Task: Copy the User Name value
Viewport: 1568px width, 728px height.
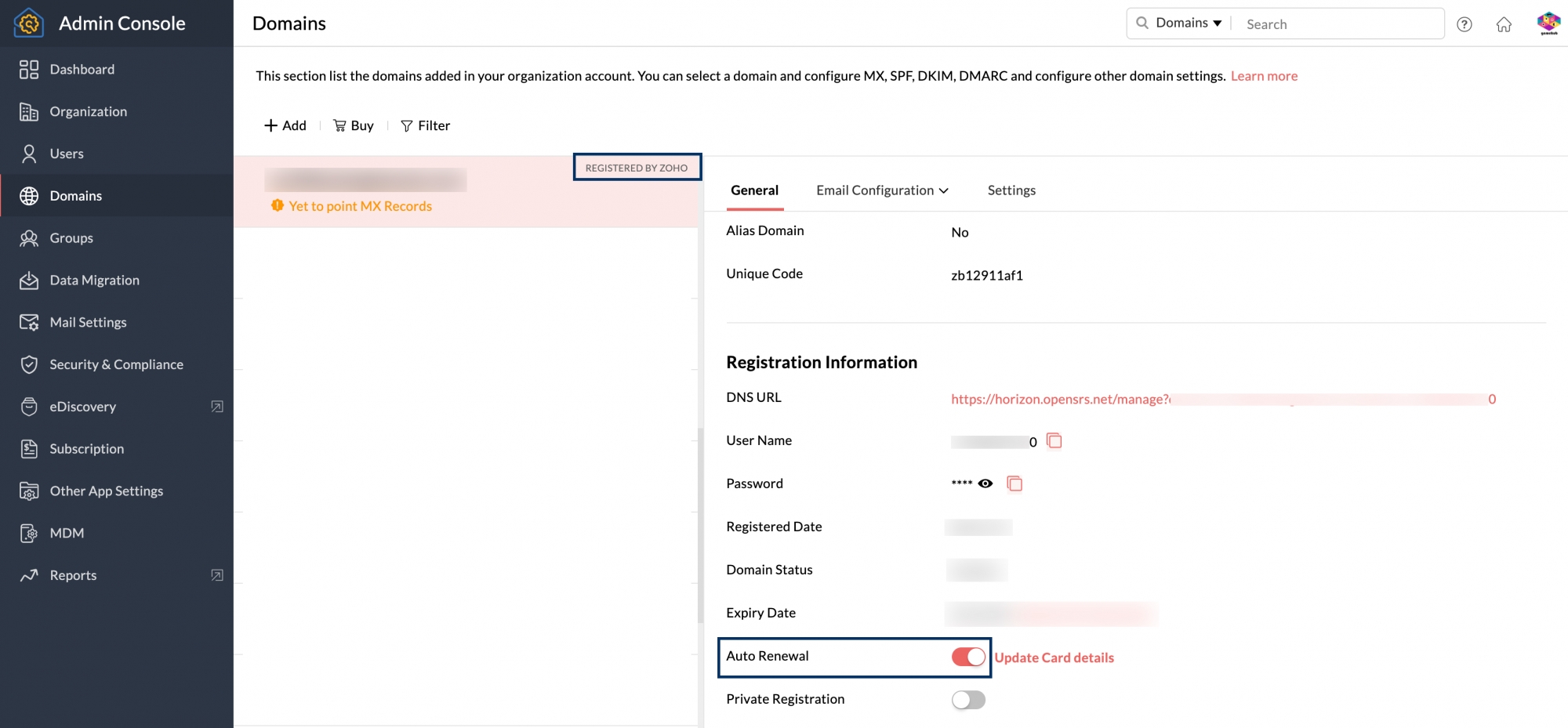Action: click(1054, 441)
